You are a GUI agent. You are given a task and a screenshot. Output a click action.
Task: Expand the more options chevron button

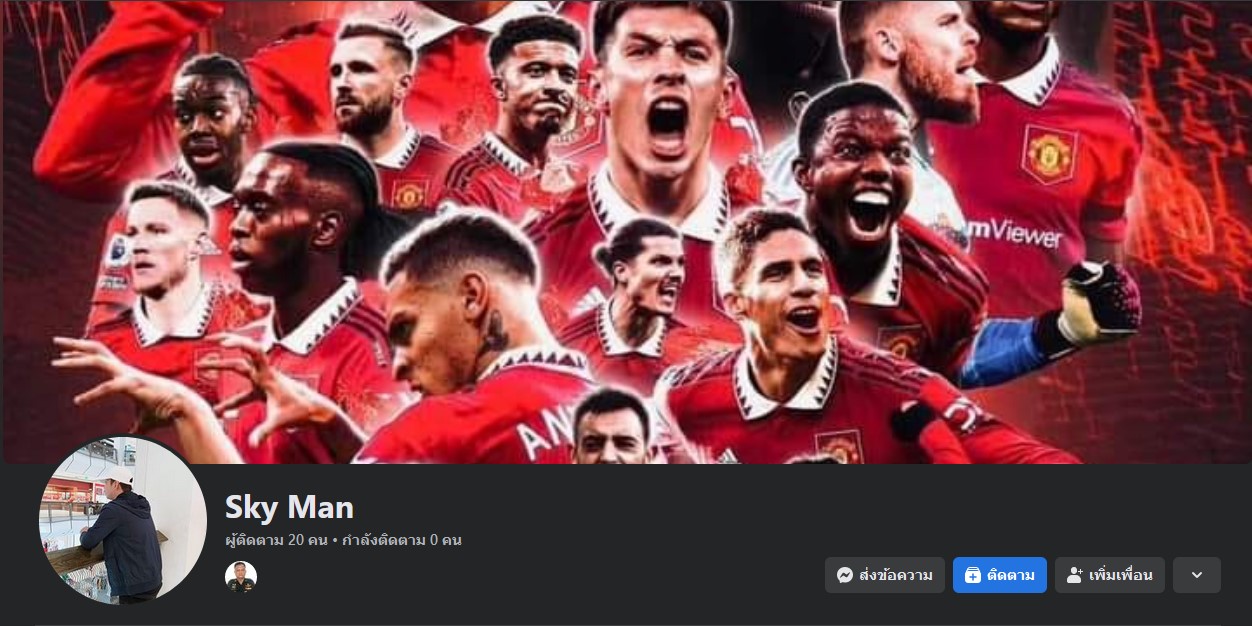pyautogui.click(x=1197, y=575)
